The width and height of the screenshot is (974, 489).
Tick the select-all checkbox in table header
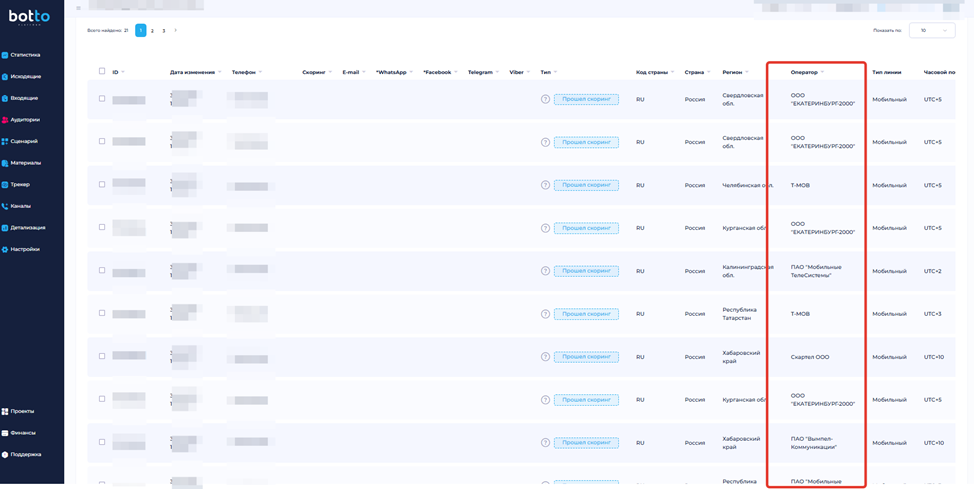[x=102, y=72]
